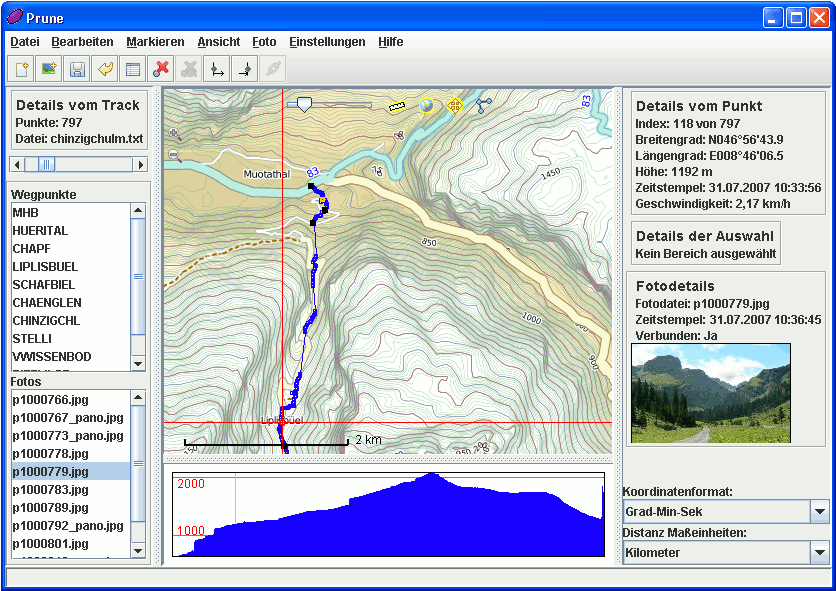Open the Distanz Maßeinheiten dropdown
The image size is (836, 591).
coord(819,552)
